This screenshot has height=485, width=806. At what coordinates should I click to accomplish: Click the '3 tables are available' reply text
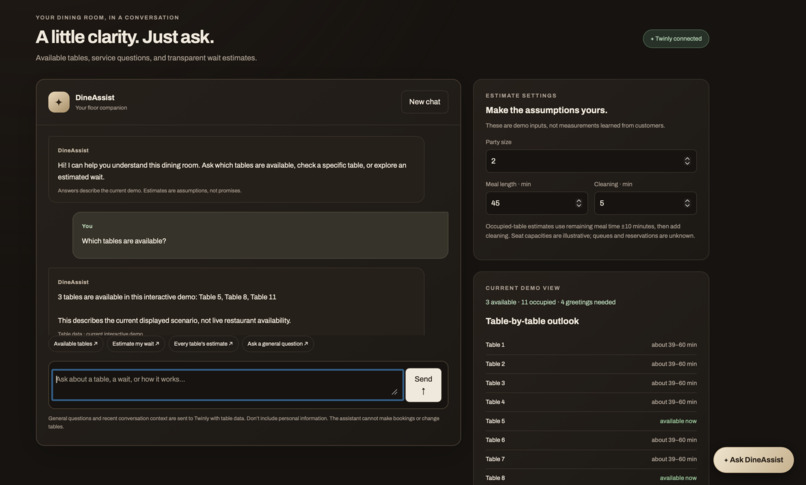click(167, 297)
